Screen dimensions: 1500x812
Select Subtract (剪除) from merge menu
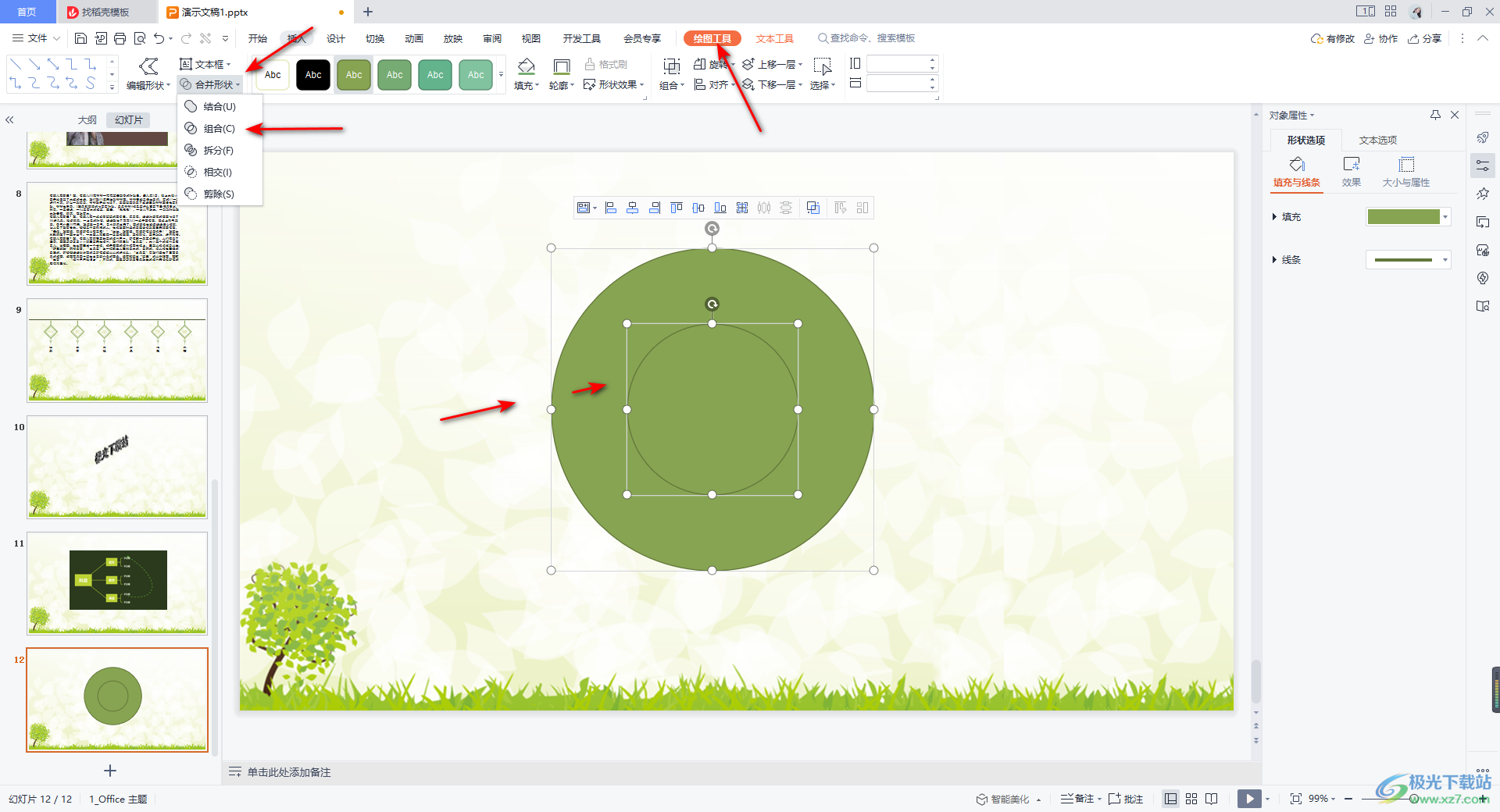pyautogui.click(x=220, y=194)
